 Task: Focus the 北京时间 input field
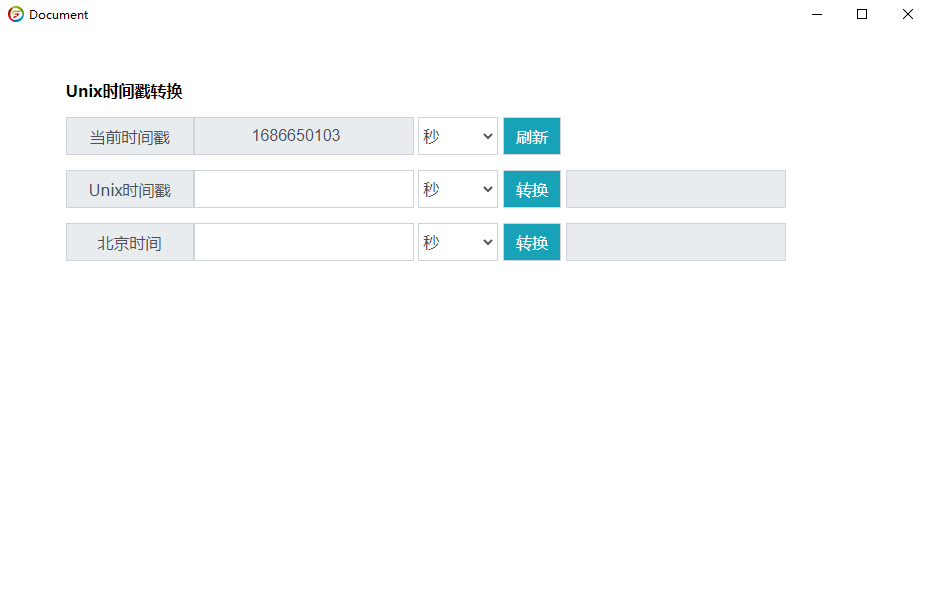304,242
